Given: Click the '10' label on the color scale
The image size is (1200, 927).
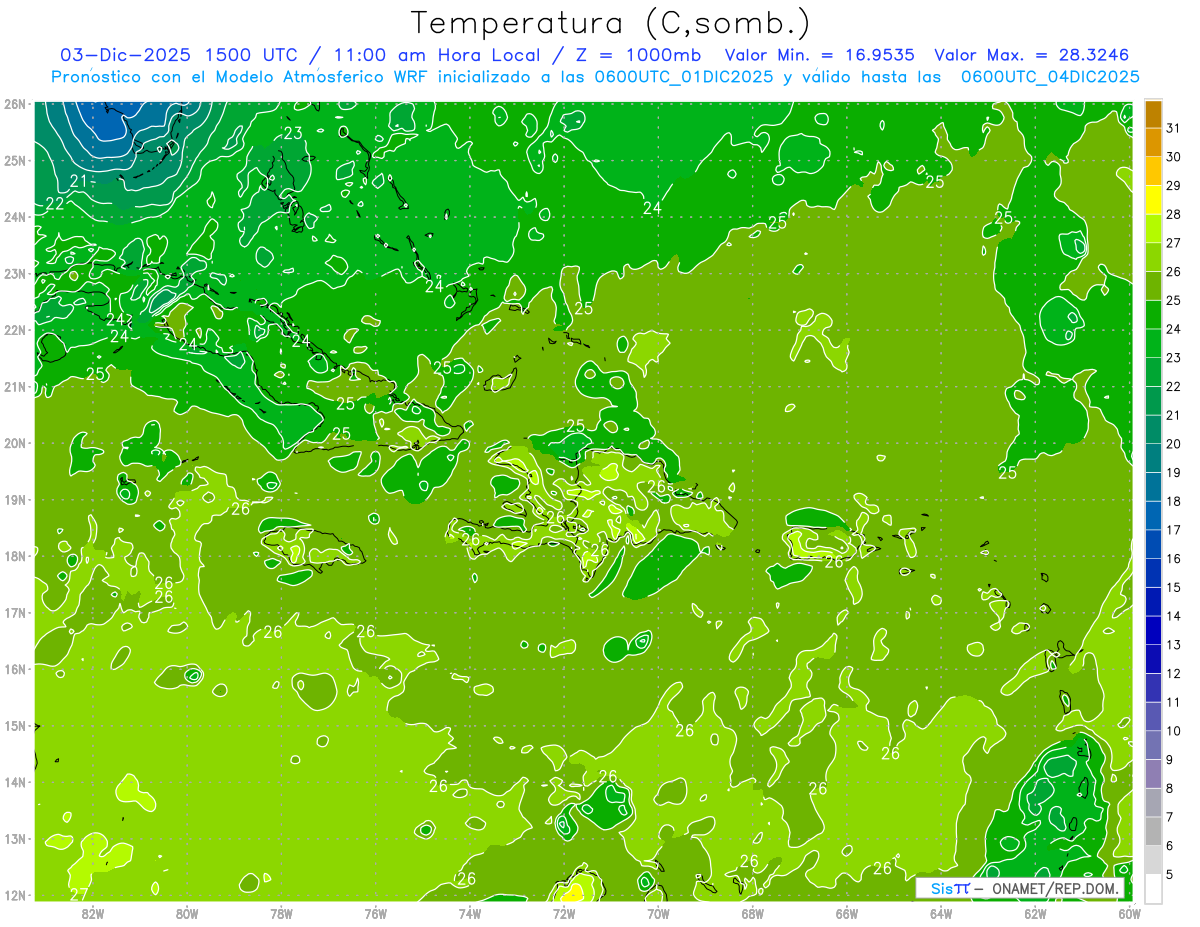Looking at the screenshot, I should [x=1174, y=731].
